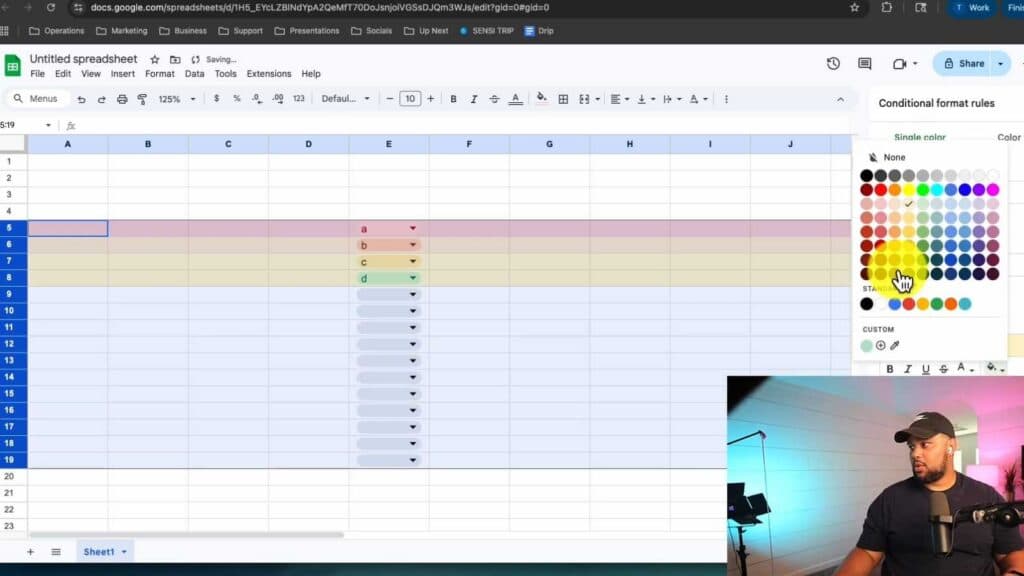Add custom color plus icon
Image resolution: width=1024 pixels, height=576 pixels.
coord(880,345)
